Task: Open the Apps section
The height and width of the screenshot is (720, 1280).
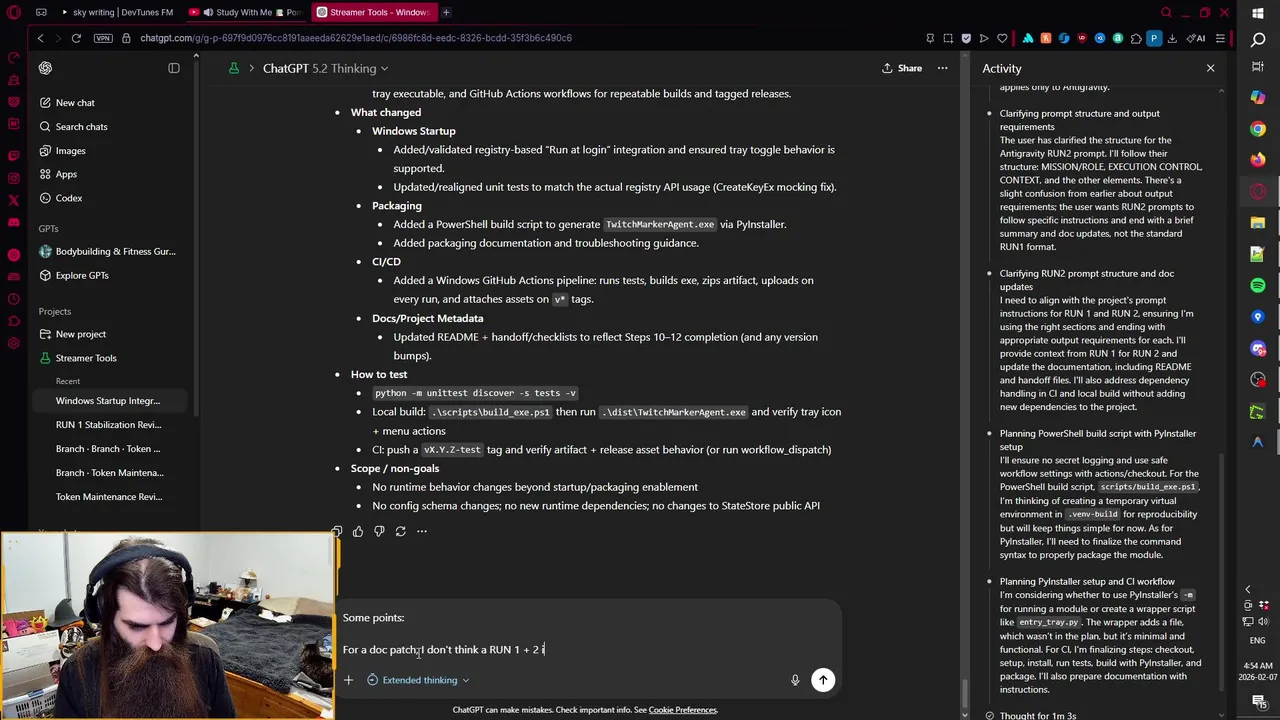Action: [66, 174]
